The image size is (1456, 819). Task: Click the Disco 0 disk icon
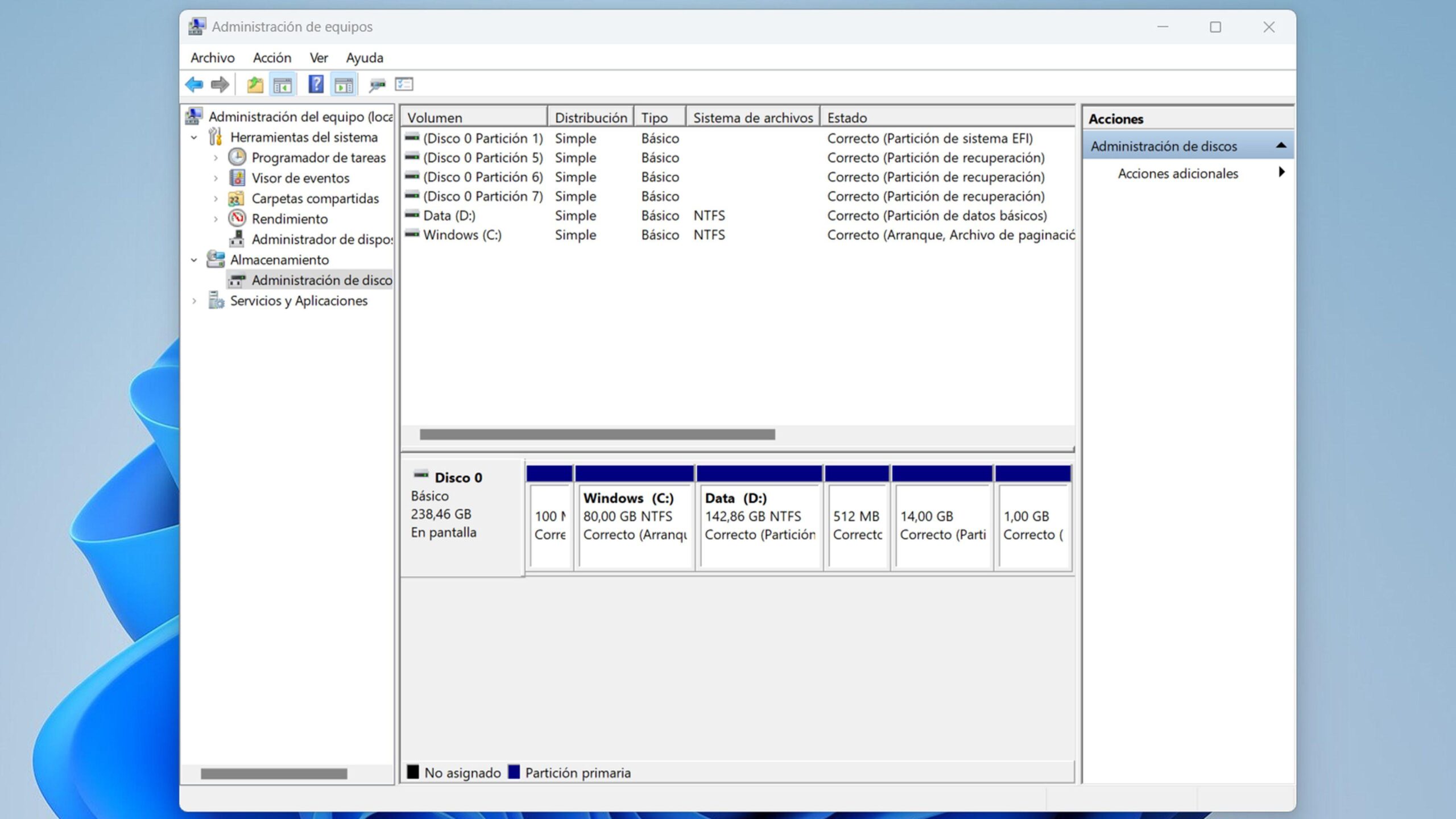[x=421, y=474]
